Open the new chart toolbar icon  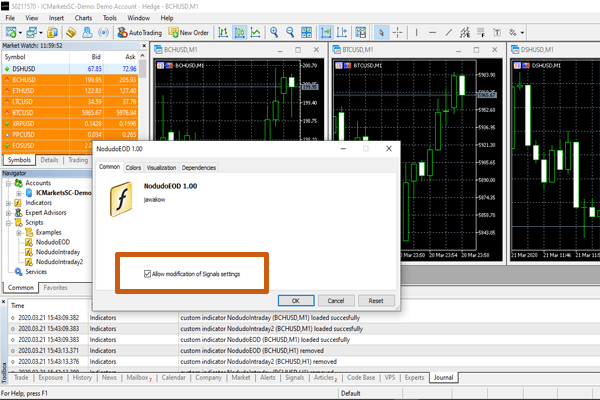(11, 33)
